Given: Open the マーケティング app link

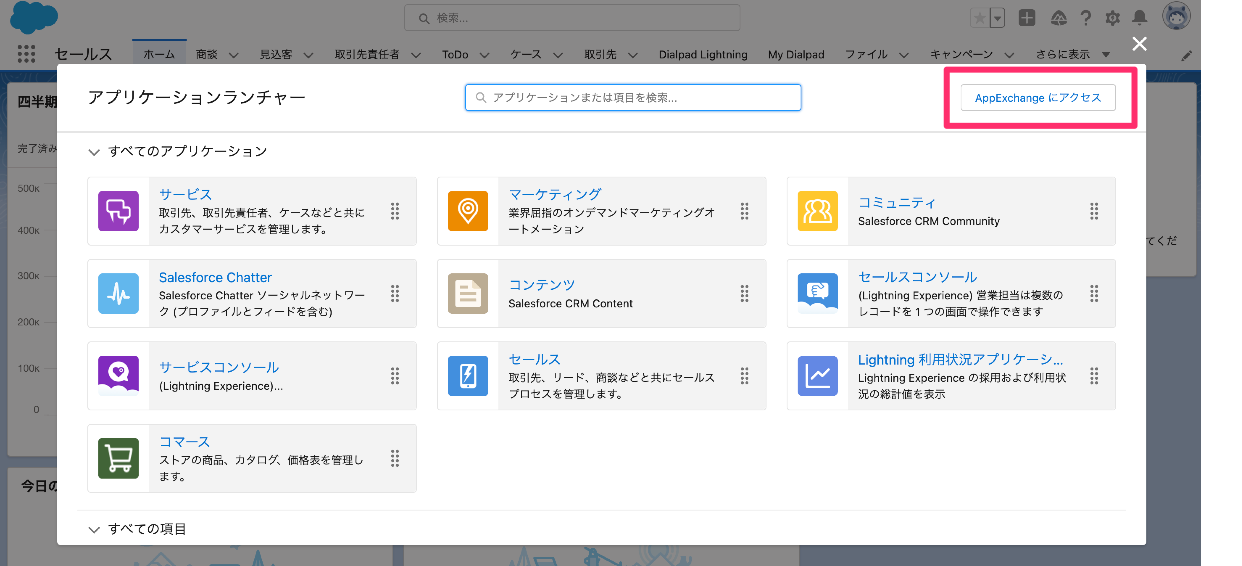Looking at the screenshot, I should point(555,194).
